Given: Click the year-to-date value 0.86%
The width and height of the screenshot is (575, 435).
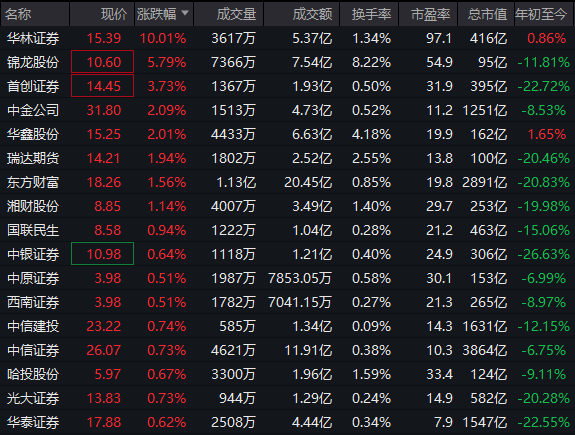Looking at the screenshot, I should [x=547, y=38].
